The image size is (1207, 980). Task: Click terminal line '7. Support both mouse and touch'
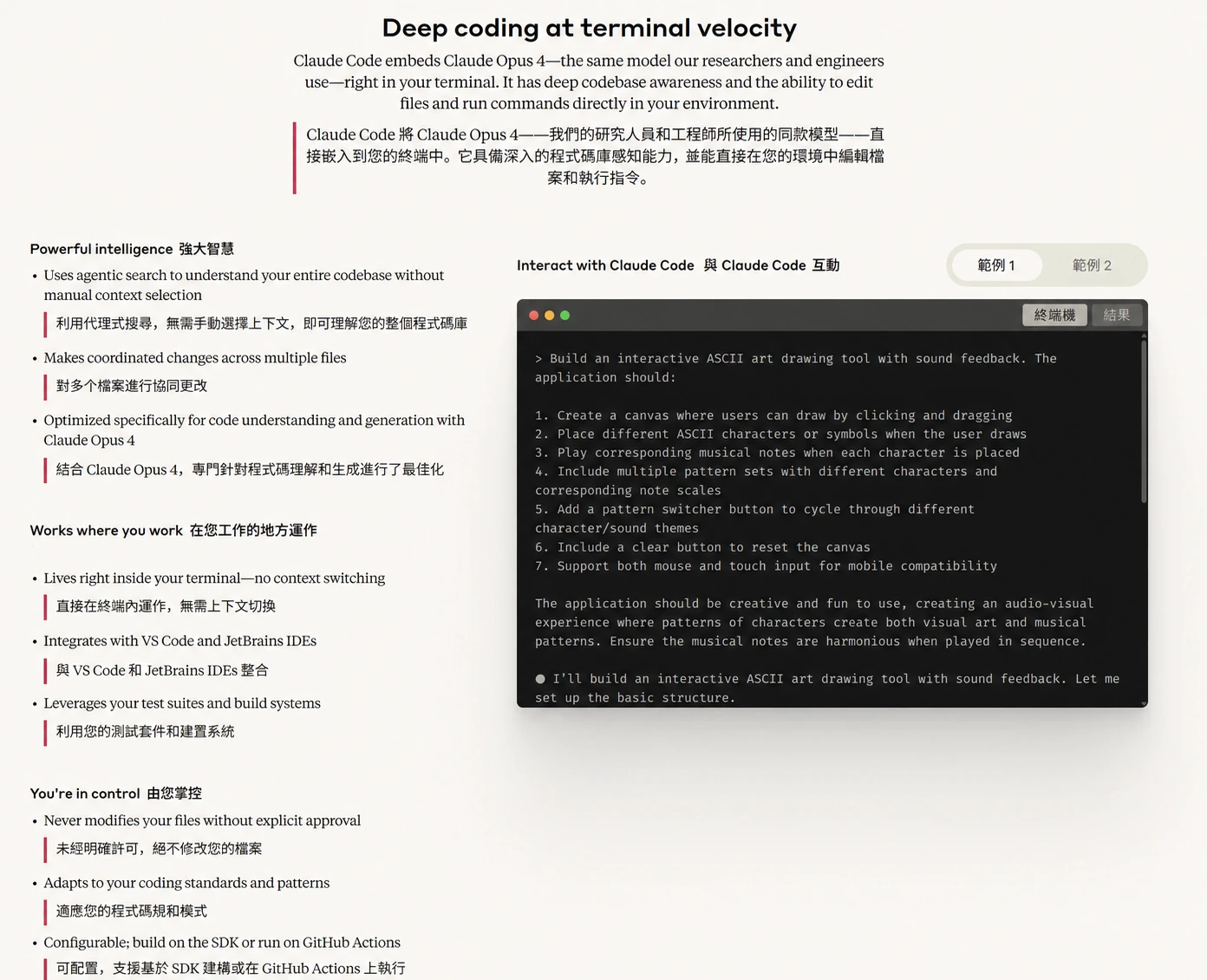pos(766,565)
